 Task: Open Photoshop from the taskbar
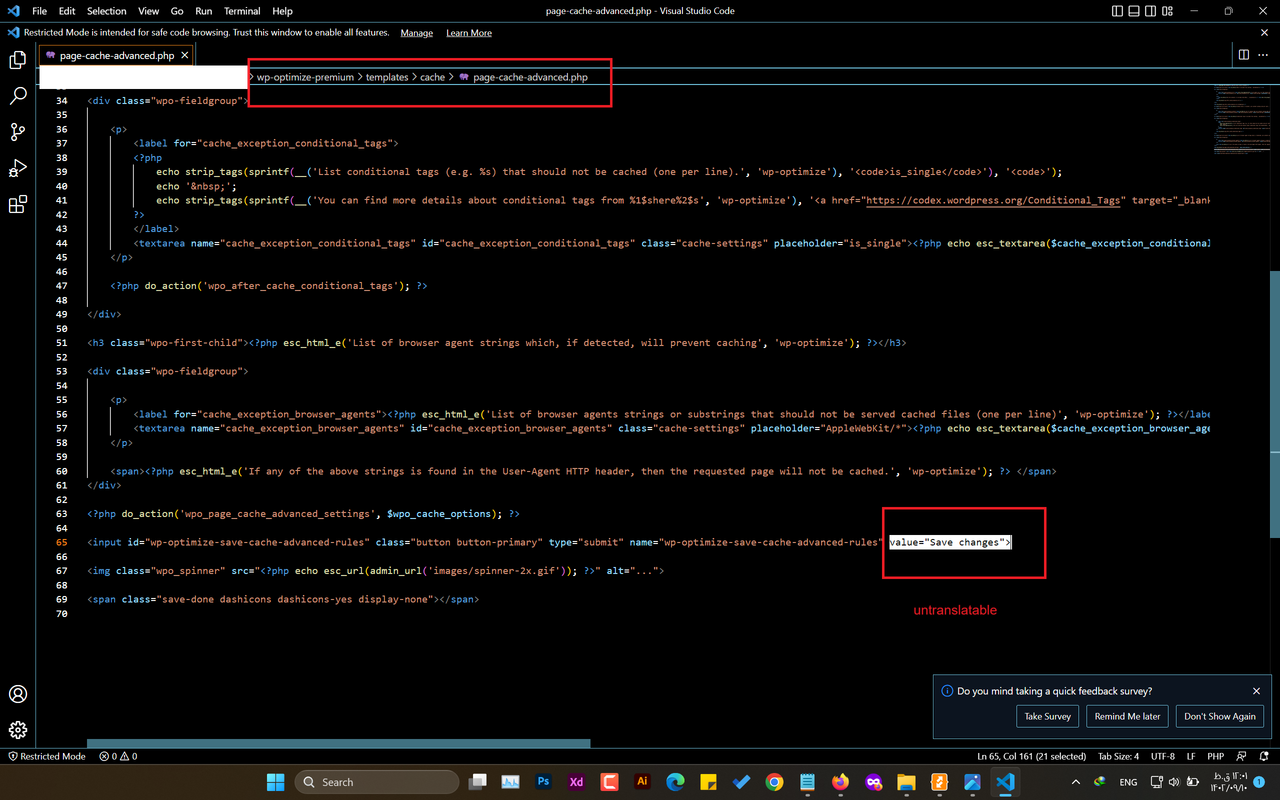[x=544, y=782]
